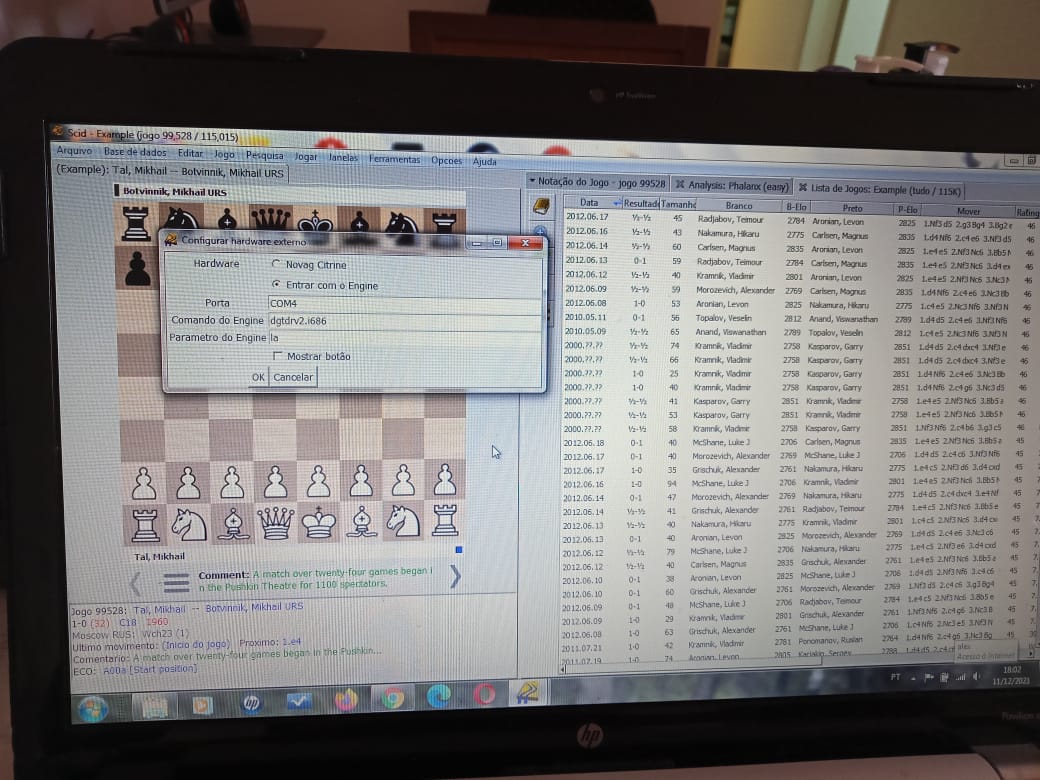Screen dimensions: 1040x780
Task: Open the Editar menu
Action: coord(190,153)
